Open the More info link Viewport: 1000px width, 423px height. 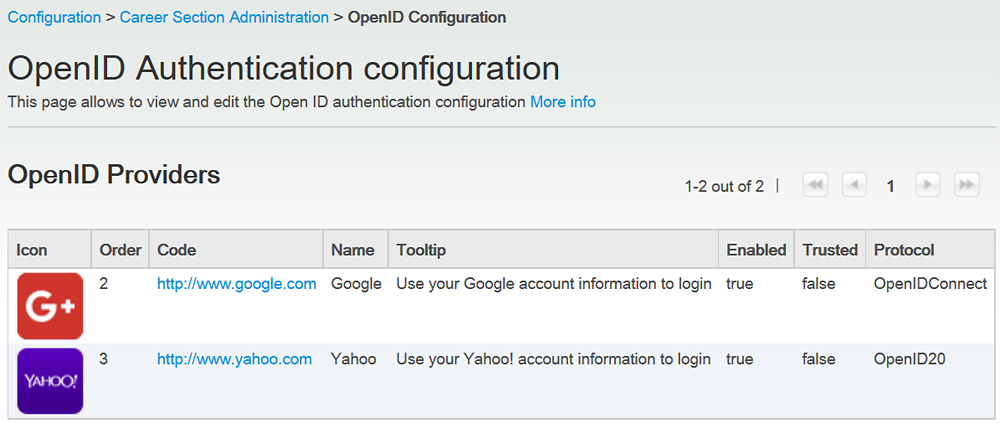click(x=563, y=102)
